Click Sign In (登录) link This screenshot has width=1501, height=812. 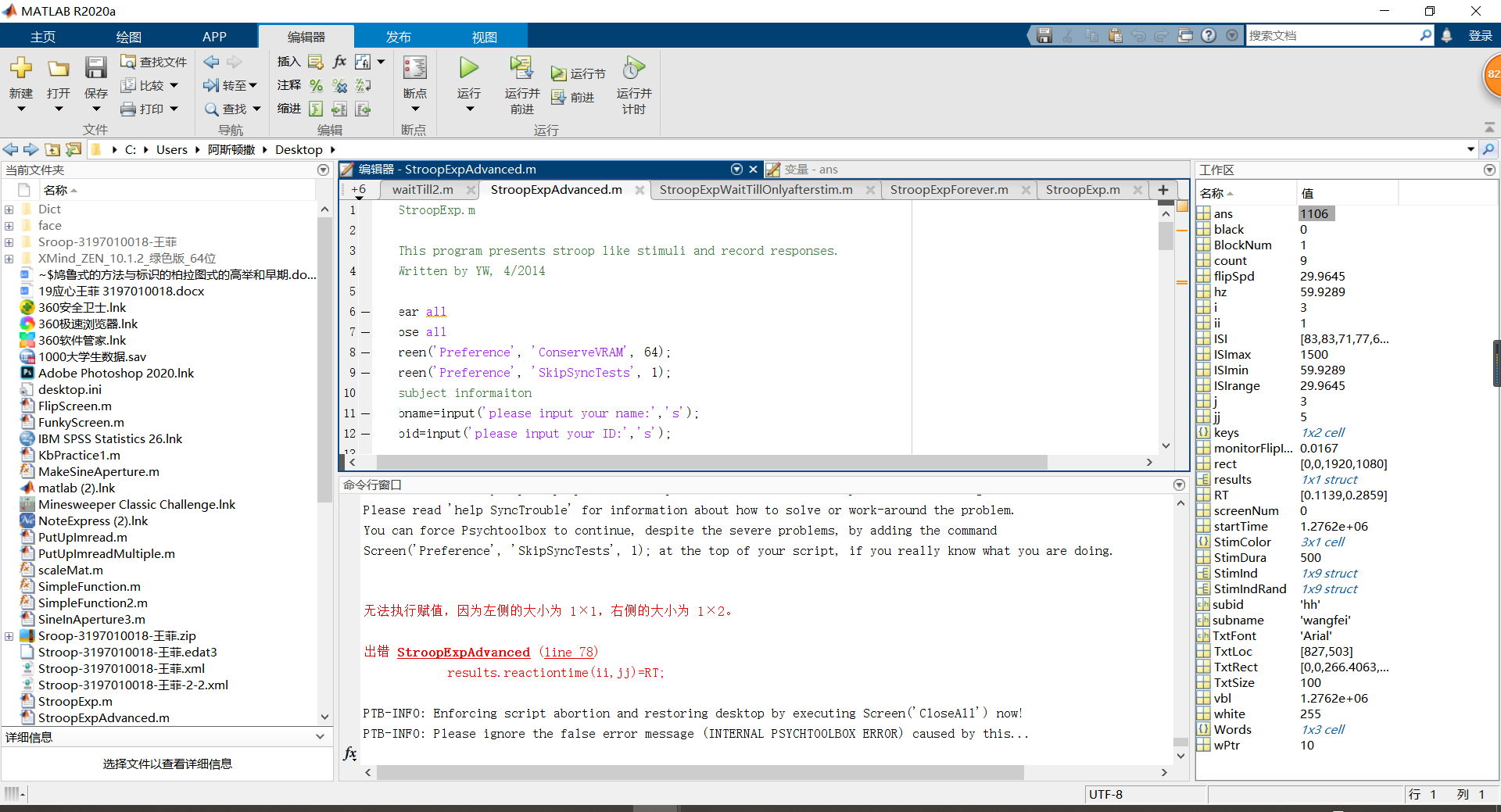point(1480,35)
